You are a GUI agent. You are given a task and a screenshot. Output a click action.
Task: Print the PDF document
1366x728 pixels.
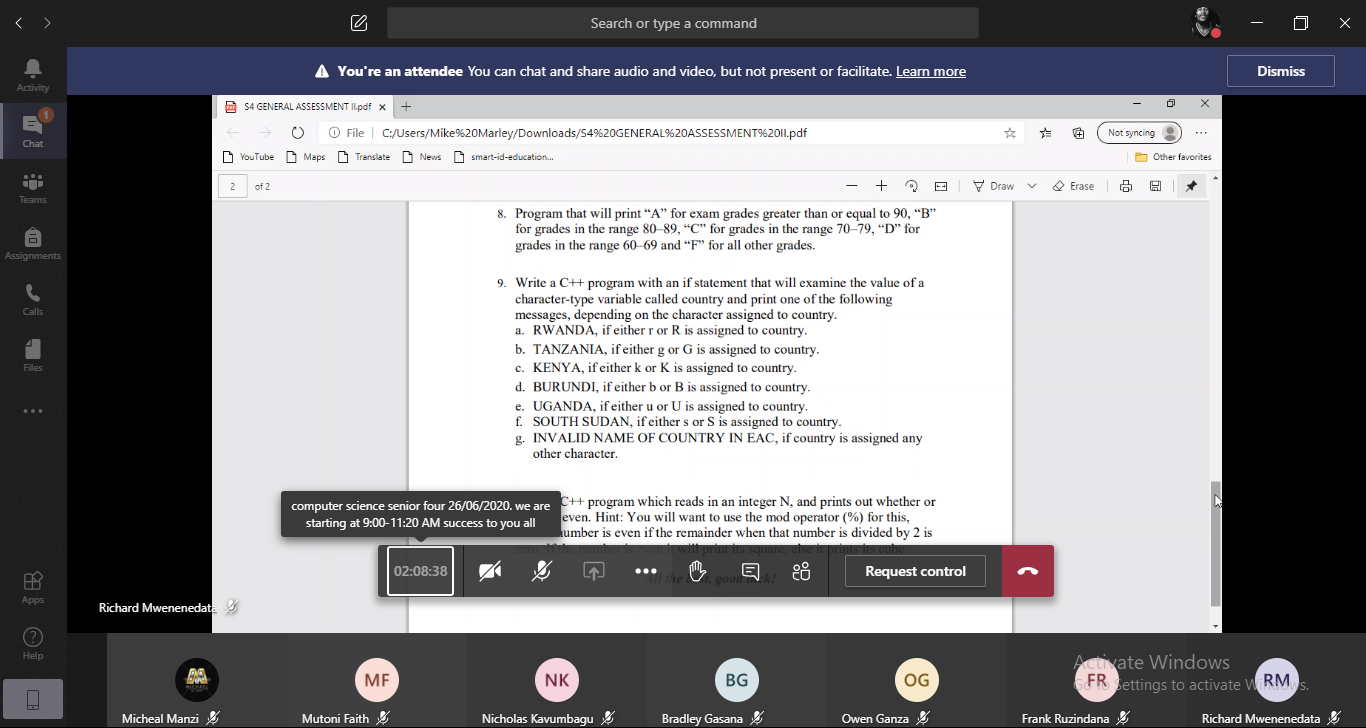coord(1126,186)
